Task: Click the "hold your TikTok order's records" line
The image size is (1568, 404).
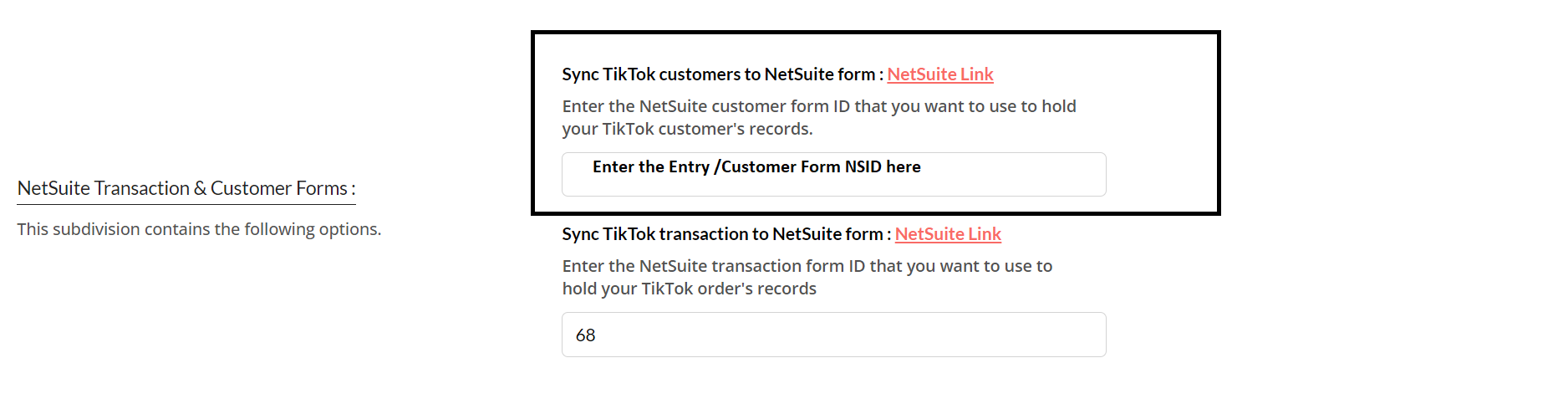Action: click(689, 289)
